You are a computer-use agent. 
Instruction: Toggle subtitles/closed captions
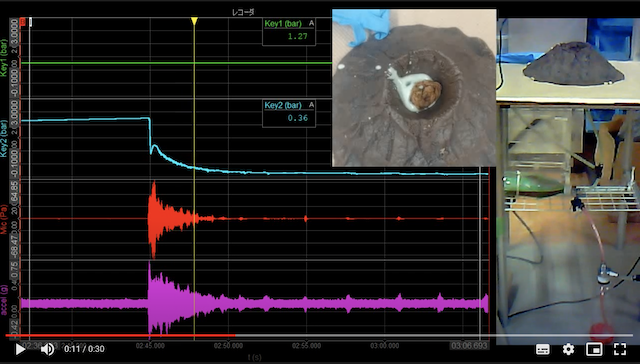(542, 349)
